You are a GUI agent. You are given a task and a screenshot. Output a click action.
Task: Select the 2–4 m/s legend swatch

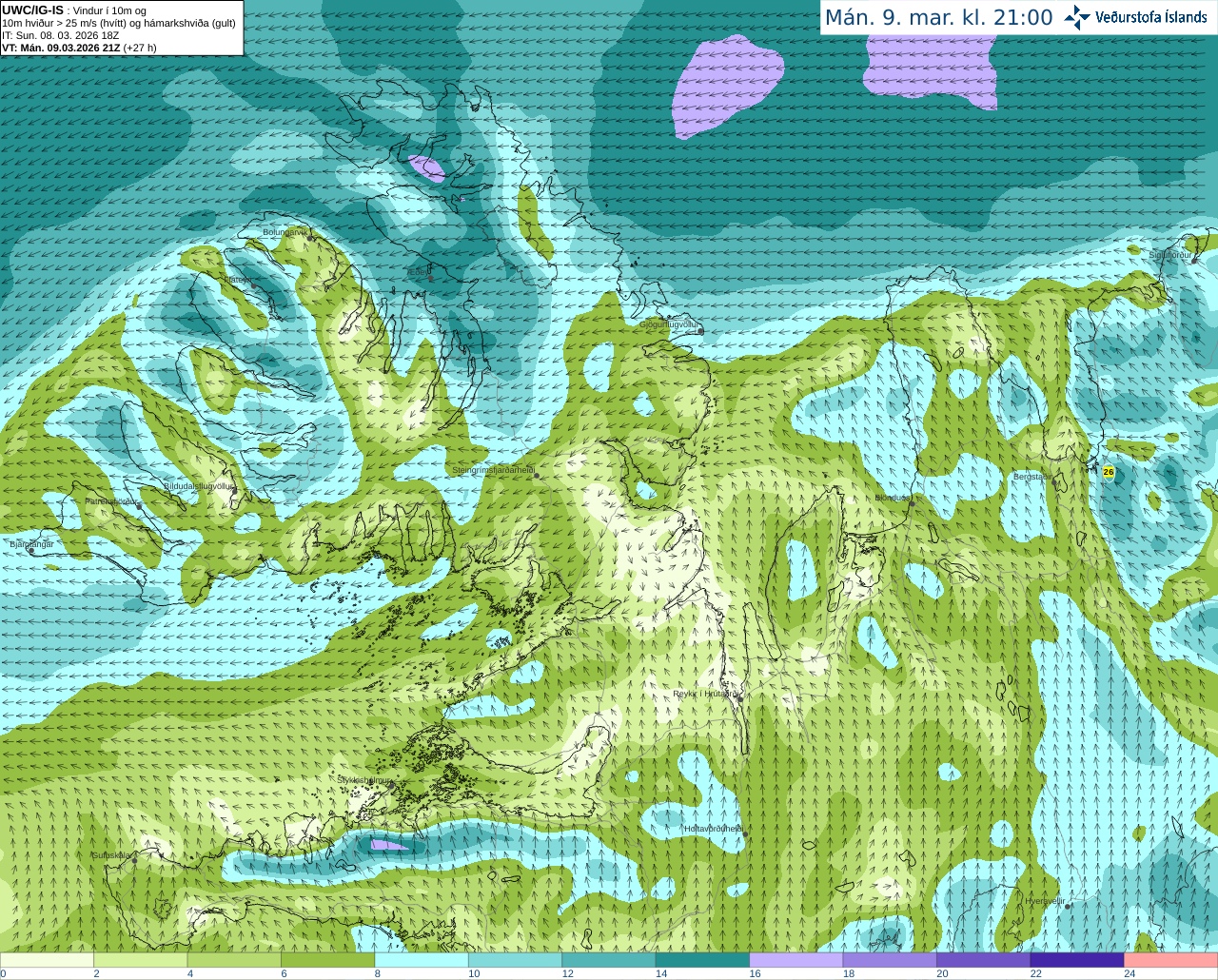tap(141, 960)
